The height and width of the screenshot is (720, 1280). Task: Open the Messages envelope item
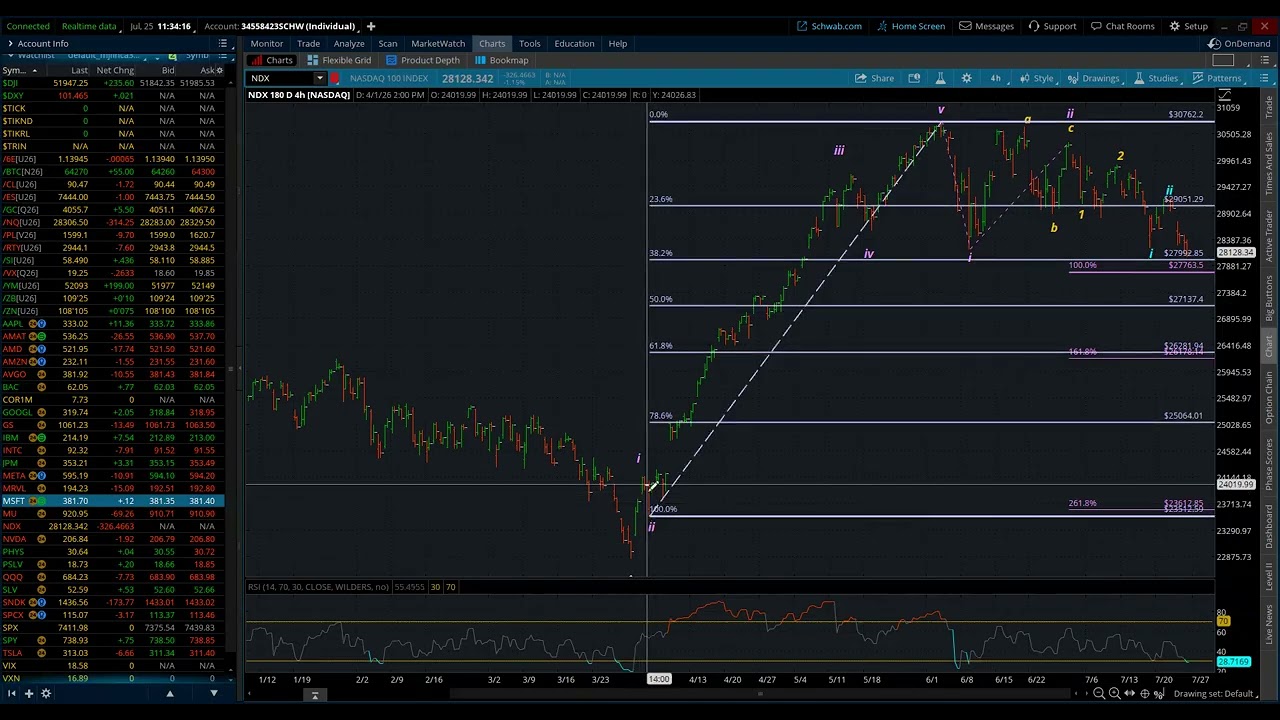pos(987,26)
